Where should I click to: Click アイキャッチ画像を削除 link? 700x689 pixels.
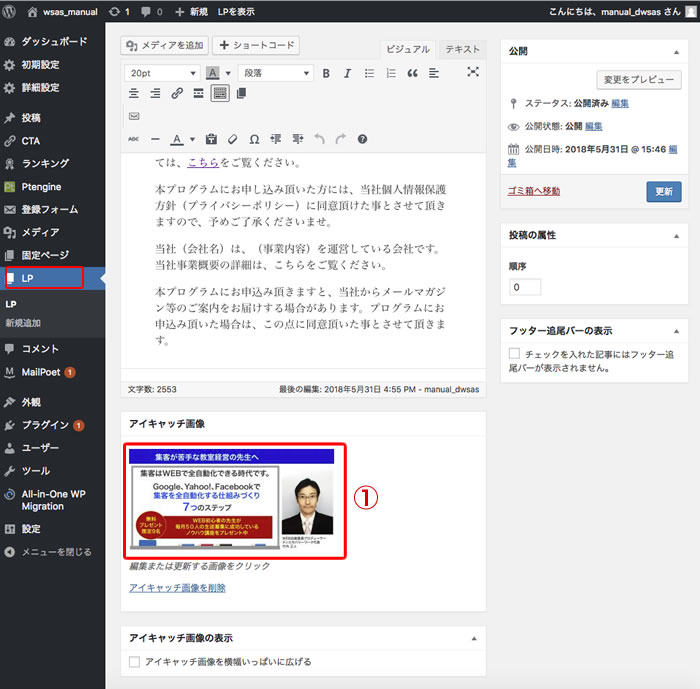click(x=177, y=588)
